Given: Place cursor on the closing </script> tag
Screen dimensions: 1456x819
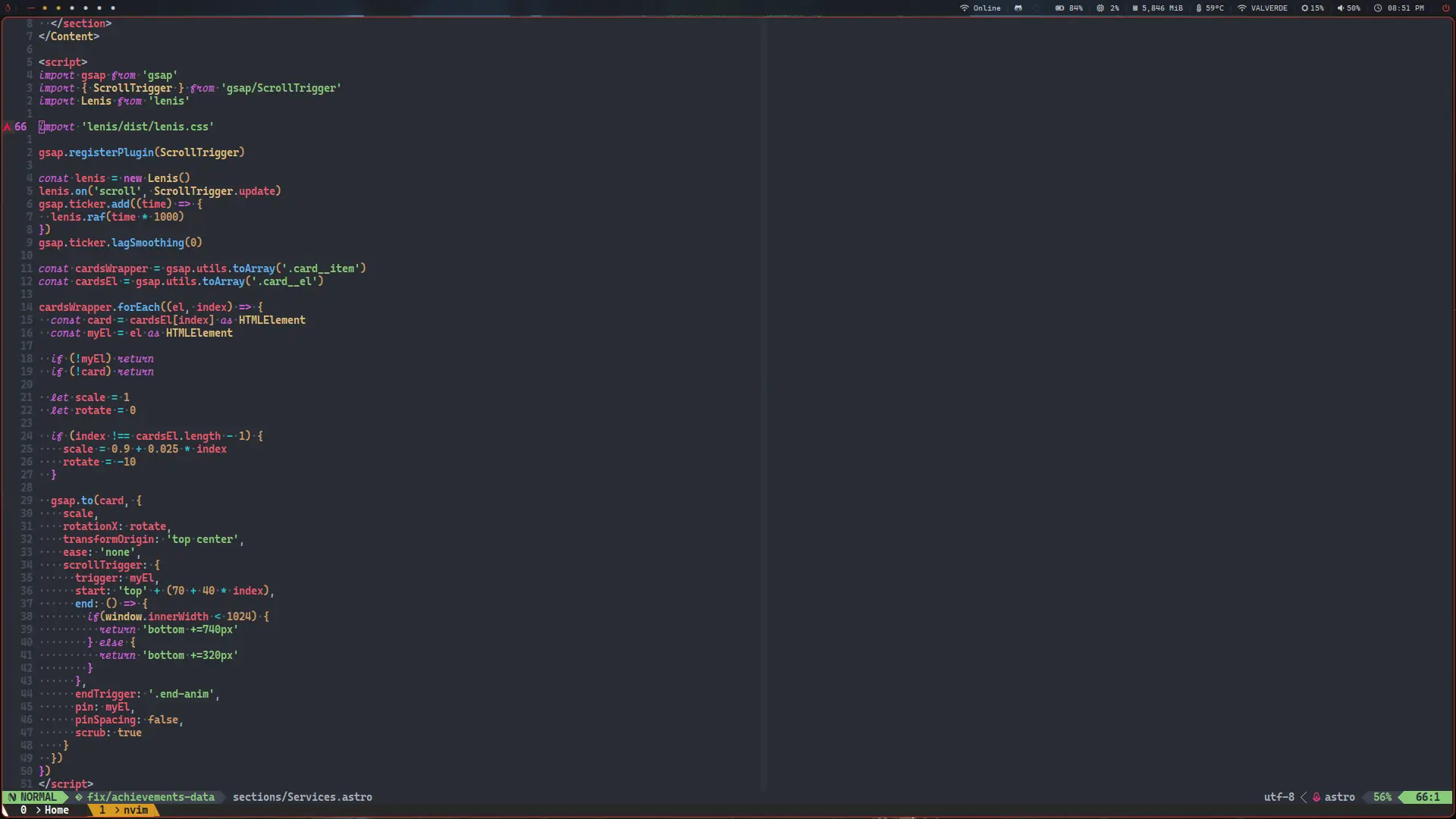Looking at the screenshot, I should (66, 784).
